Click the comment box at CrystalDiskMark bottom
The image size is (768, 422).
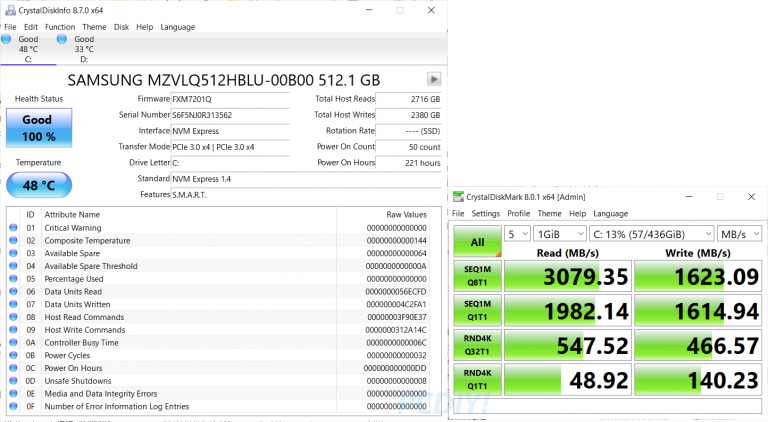click(x=607, y=406)
